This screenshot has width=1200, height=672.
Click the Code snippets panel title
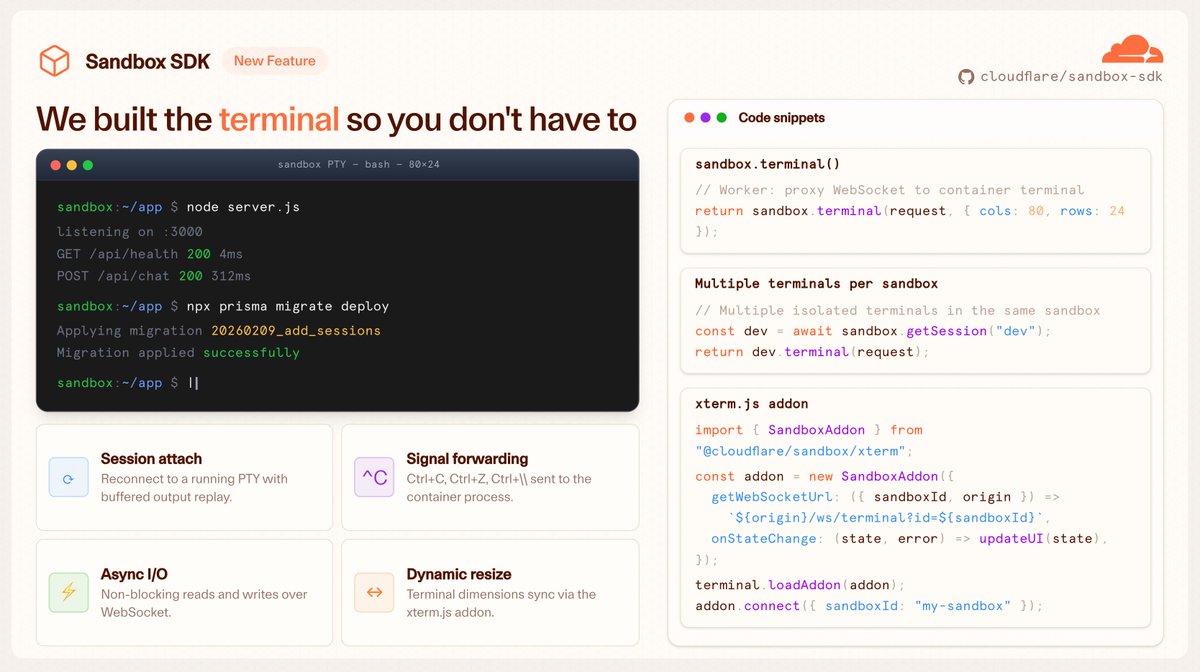click(782, 118)
